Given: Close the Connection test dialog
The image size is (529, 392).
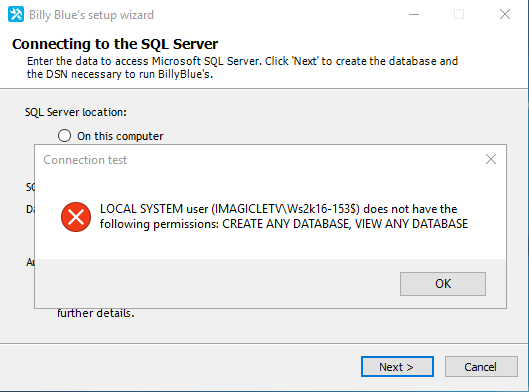Looking at the screenshot, I should click(491, 159).
